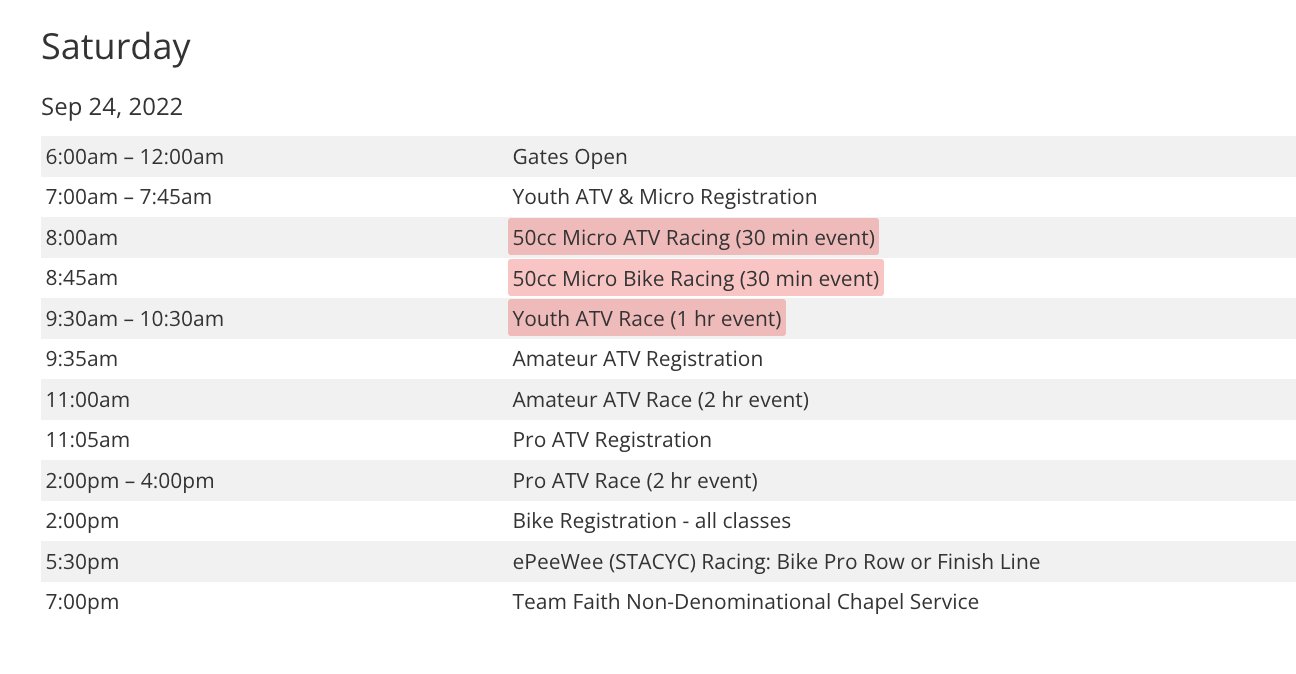Viewport: 1296px width, 674px height.
Task: Click the 6:00am – 12:00am time cell
Action: (134, 157)
